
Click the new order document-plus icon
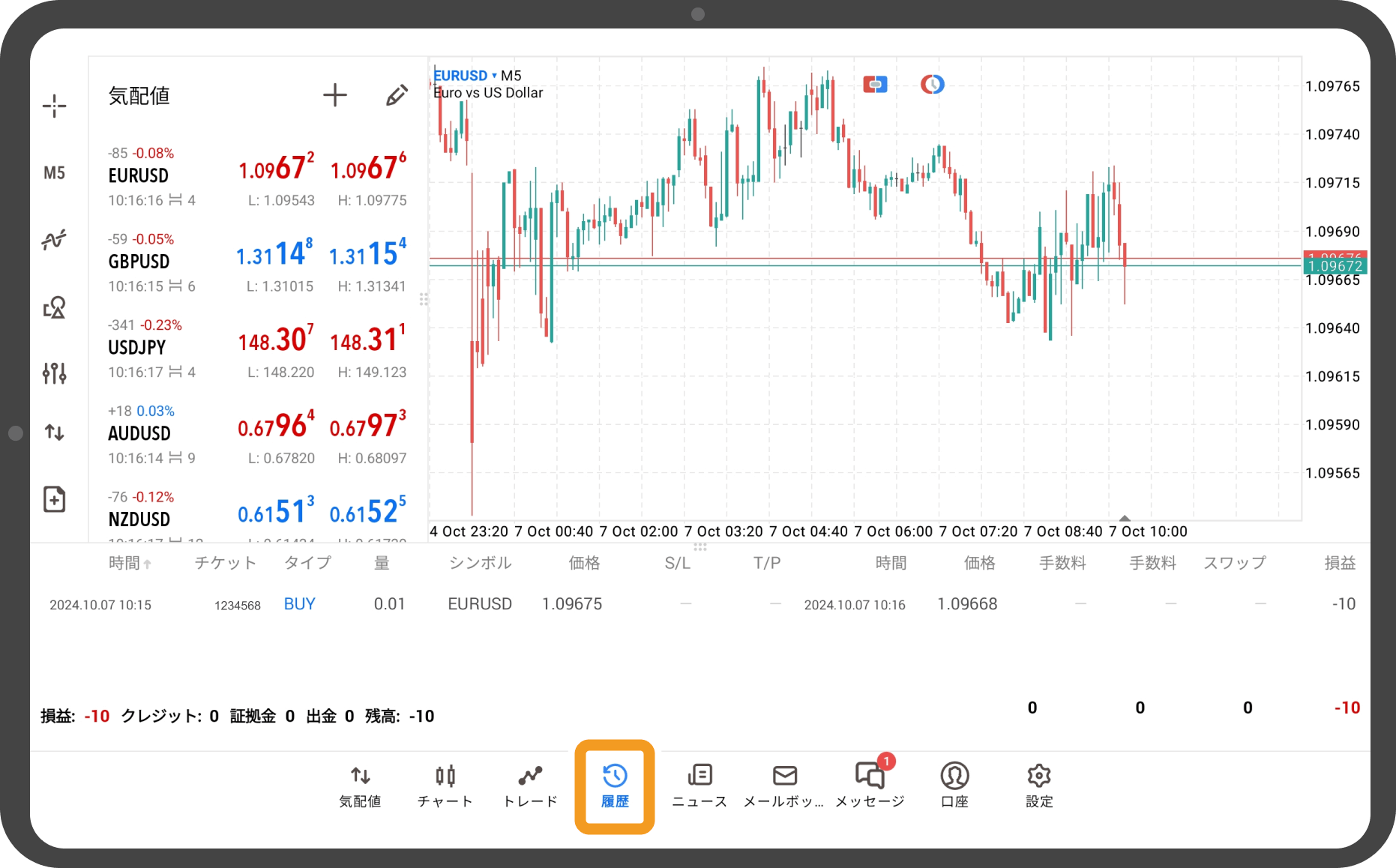point(54,499)
